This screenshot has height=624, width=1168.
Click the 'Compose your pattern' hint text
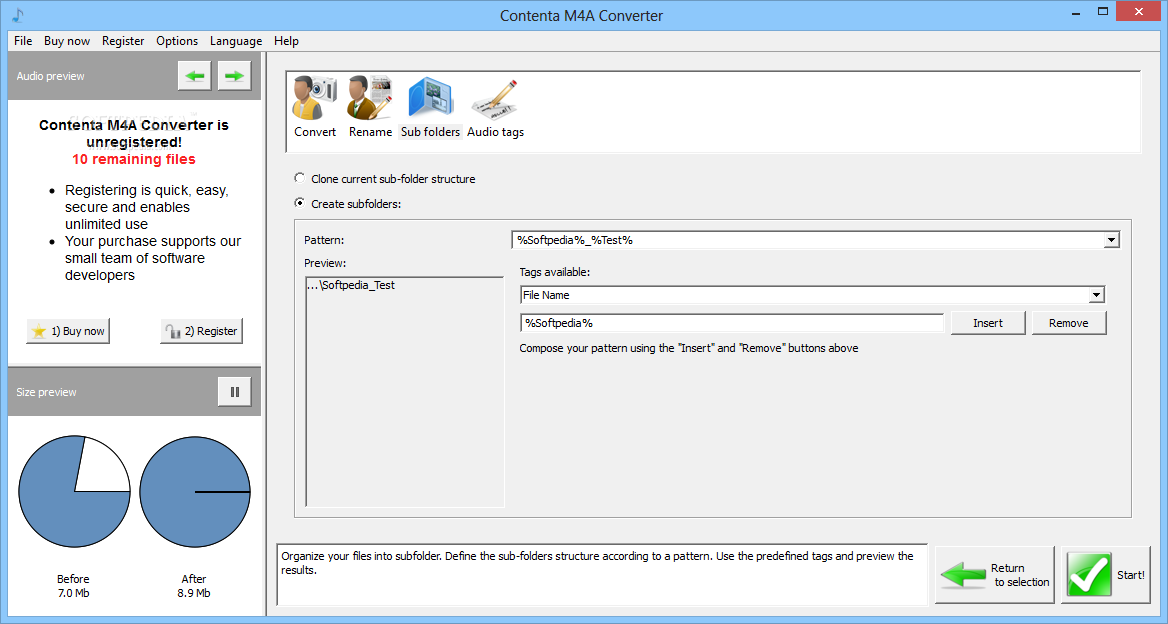click(688, 348)
